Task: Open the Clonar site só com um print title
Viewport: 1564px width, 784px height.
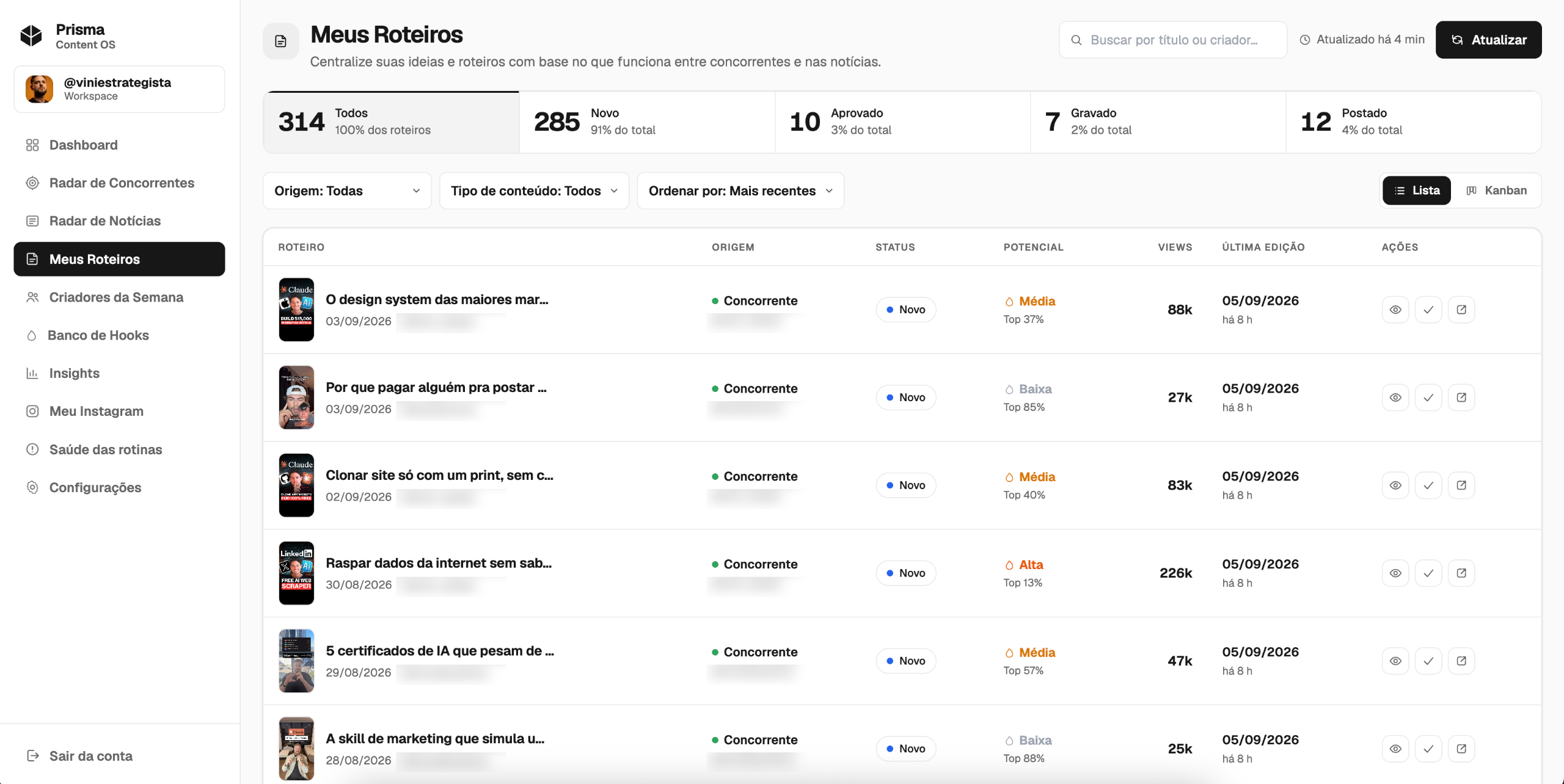Action: coord(439,475)
